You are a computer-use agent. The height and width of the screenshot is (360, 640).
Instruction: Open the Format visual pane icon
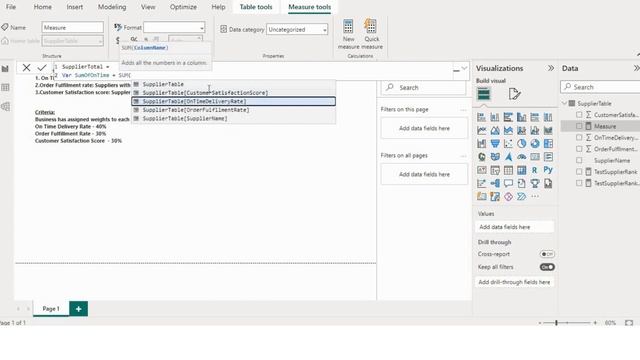[514, 94]
